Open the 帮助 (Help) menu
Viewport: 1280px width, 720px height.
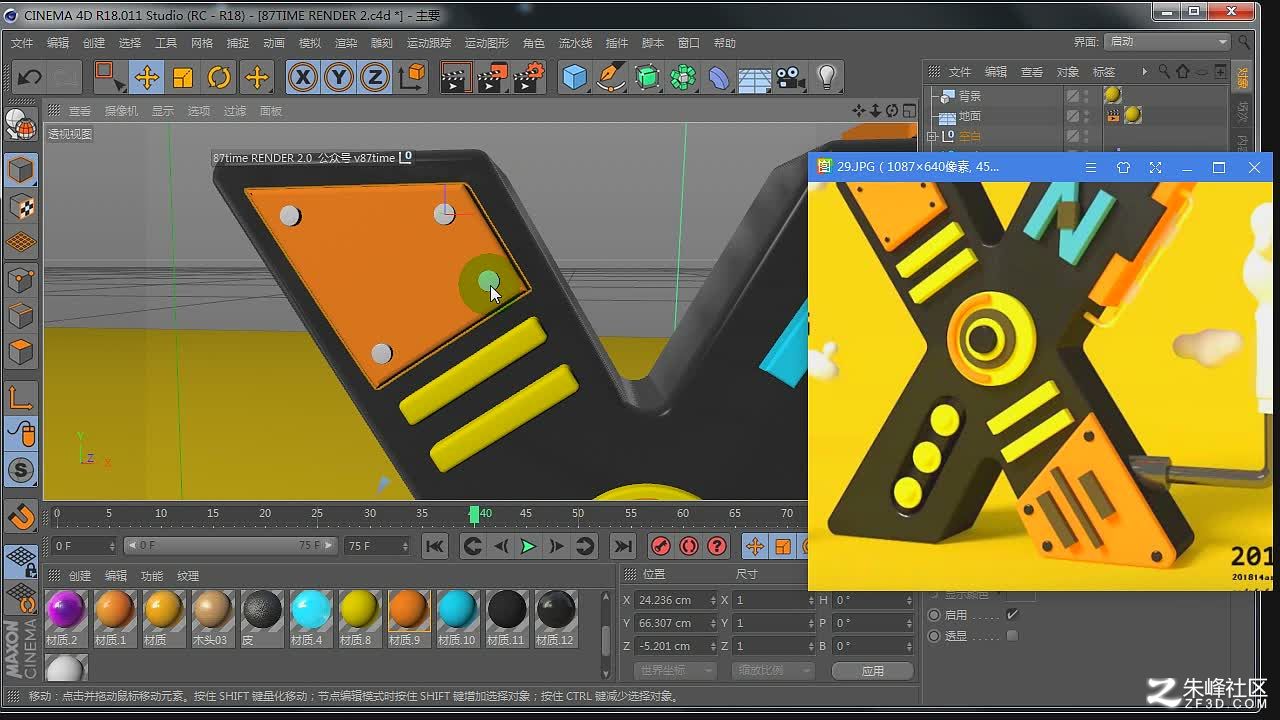[x=725, y=43]
